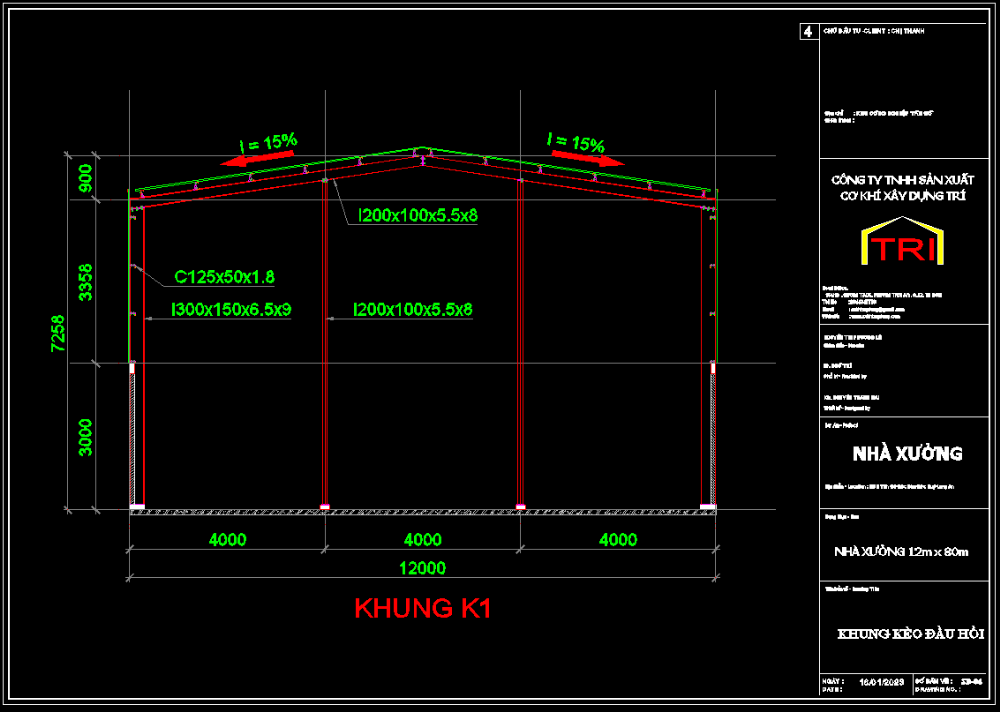Click the roof rise dimension '900'
1000x712 pixels.
(85, 178)
